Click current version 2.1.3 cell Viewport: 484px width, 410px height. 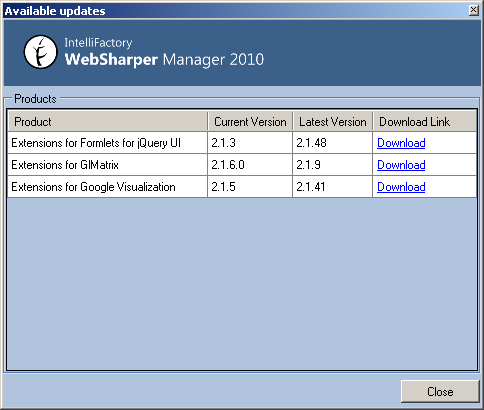pyautogui.click(x=250, y=143)
